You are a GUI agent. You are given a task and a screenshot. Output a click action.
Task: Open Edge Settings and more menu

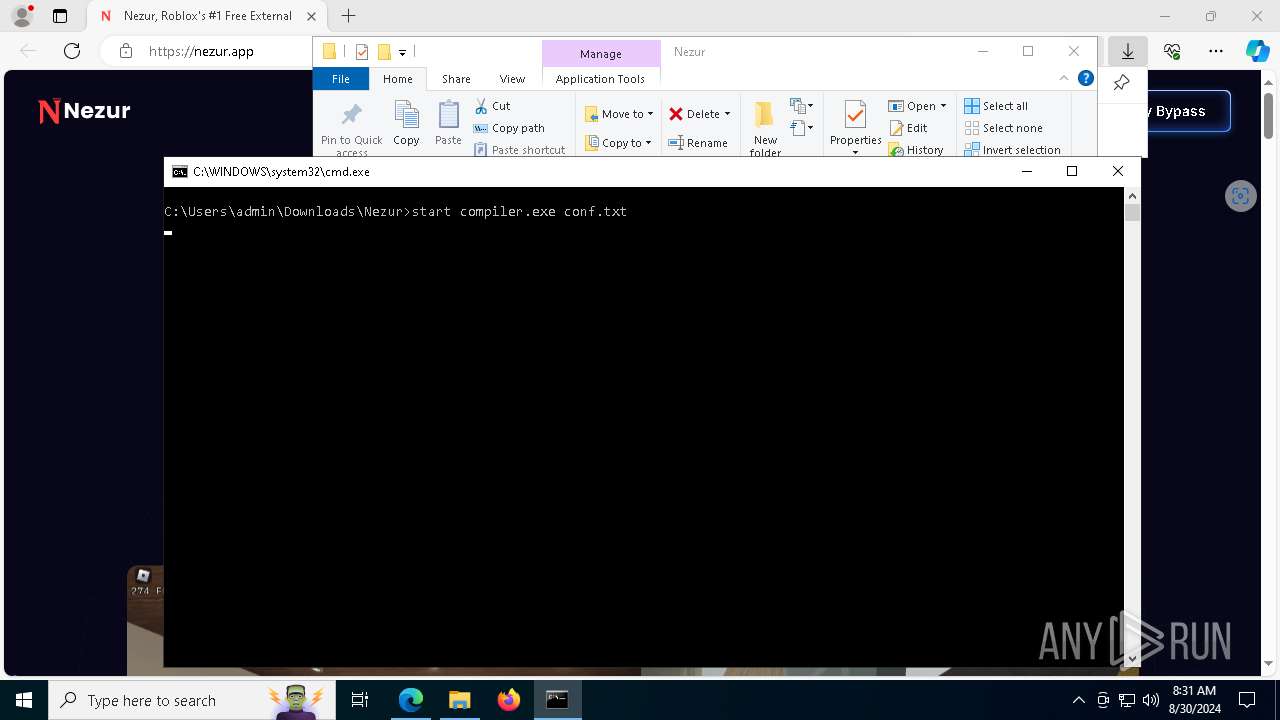point(1216,51)
